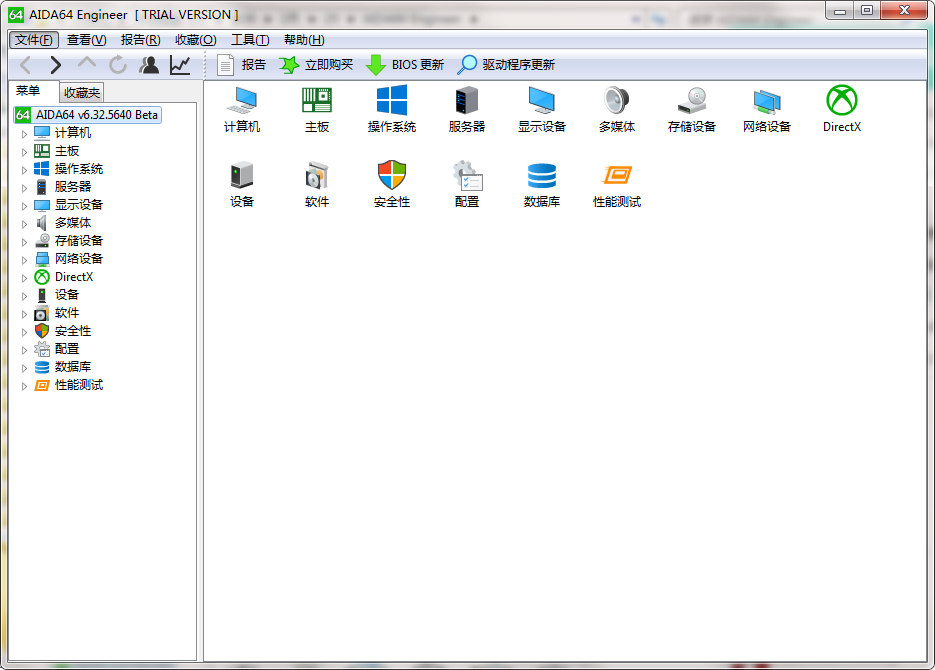Open the DirectX Xbox icon in main panel

click(842, 110)
